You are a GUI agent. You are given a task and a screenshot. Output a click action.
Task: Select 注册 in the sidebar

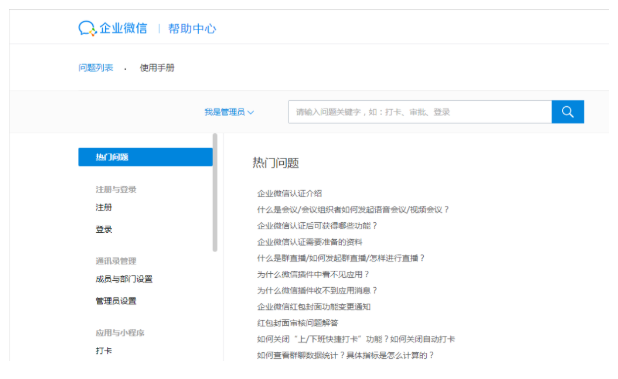click(104, 207)
